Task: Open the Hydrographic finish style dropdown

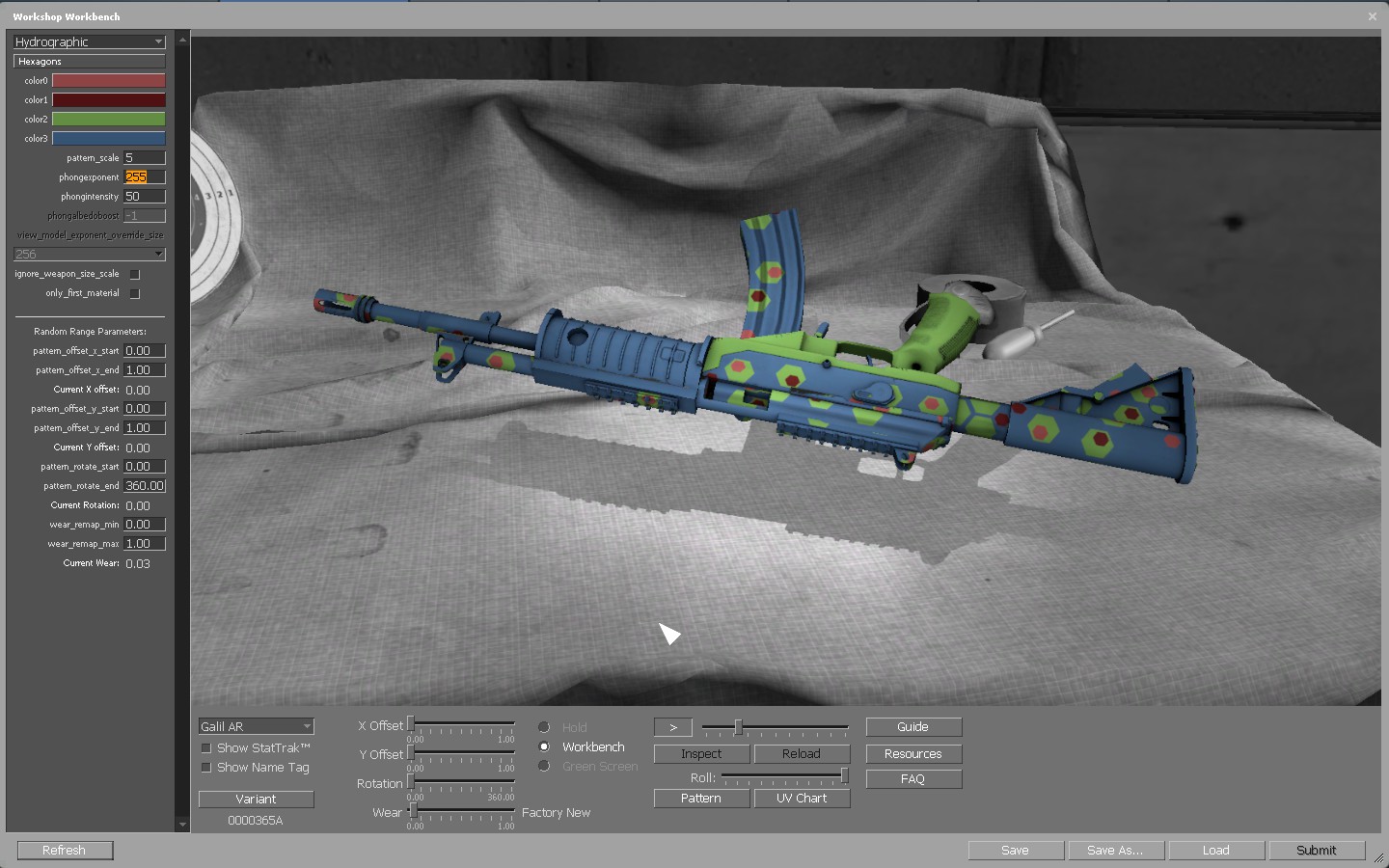Action: click(x=90, y=41)
